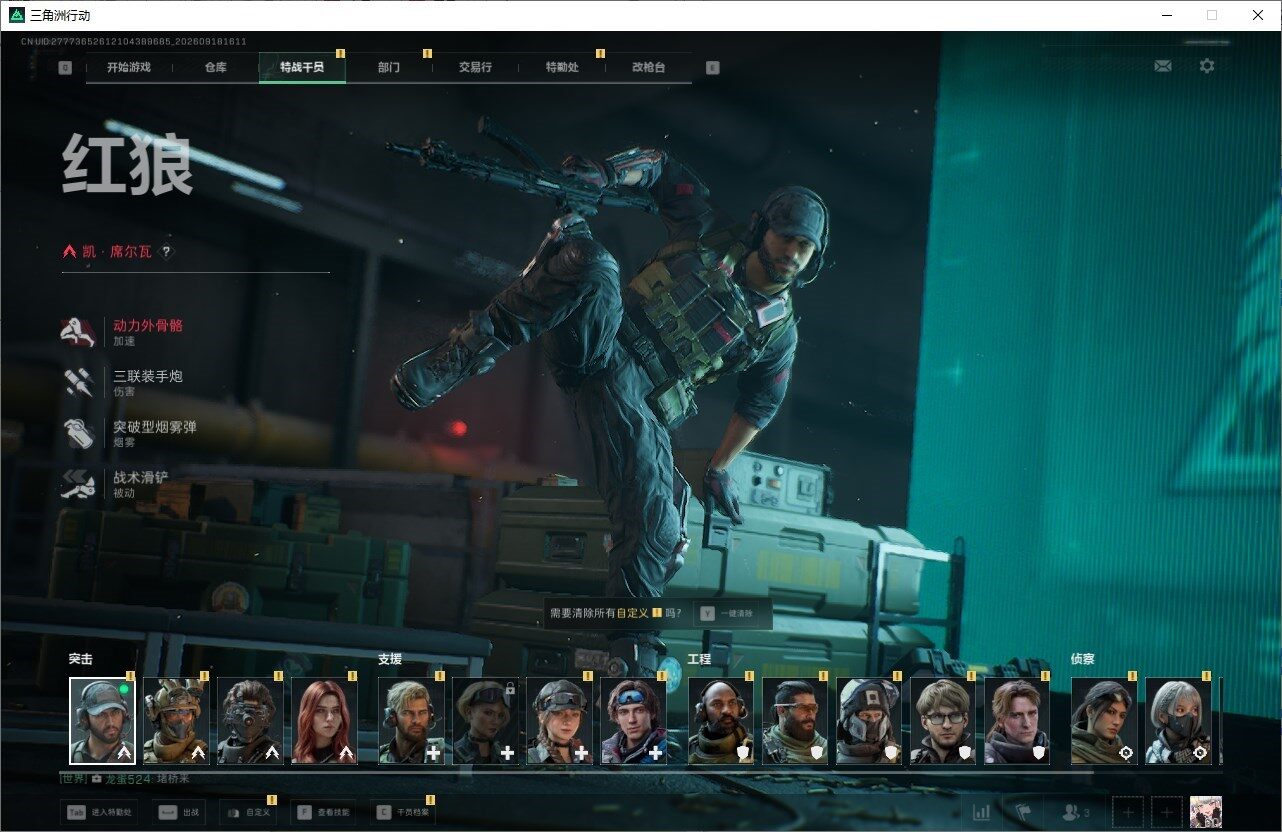1282x832 pixels.
Task: Open the bar chart statistics icon
Action: (x=982, y=812)
